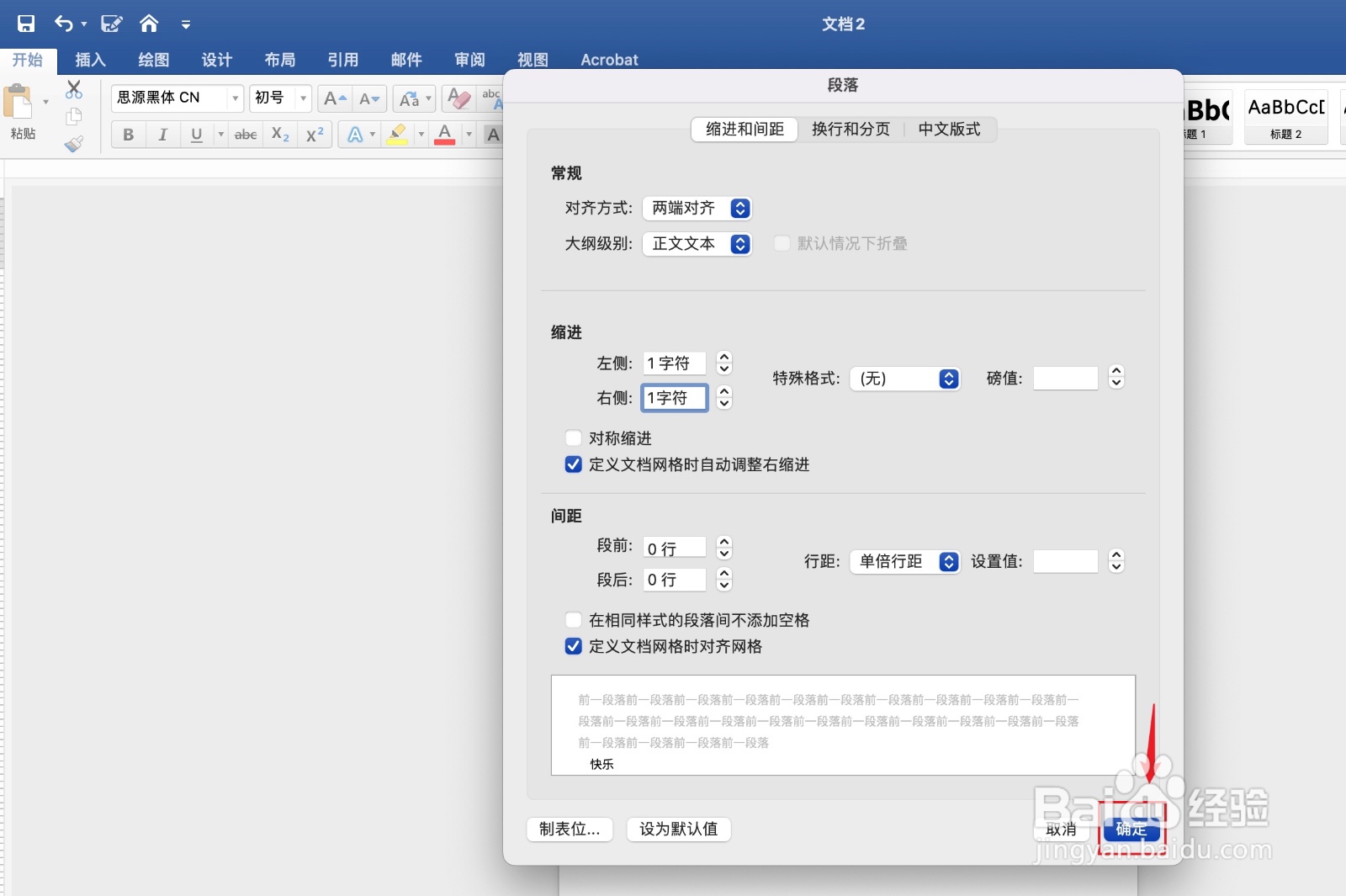
Task: Open the underline style dropdown arrow
Action: [x=221, y=135]
